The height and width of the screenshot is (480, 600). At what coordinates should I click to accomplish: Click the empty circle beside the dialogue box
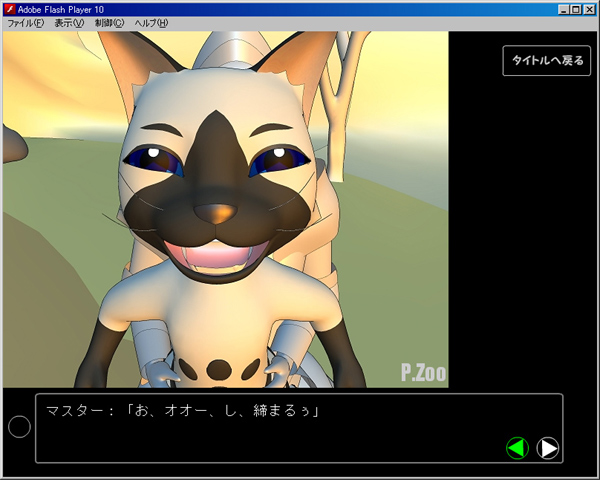point(20,426)
